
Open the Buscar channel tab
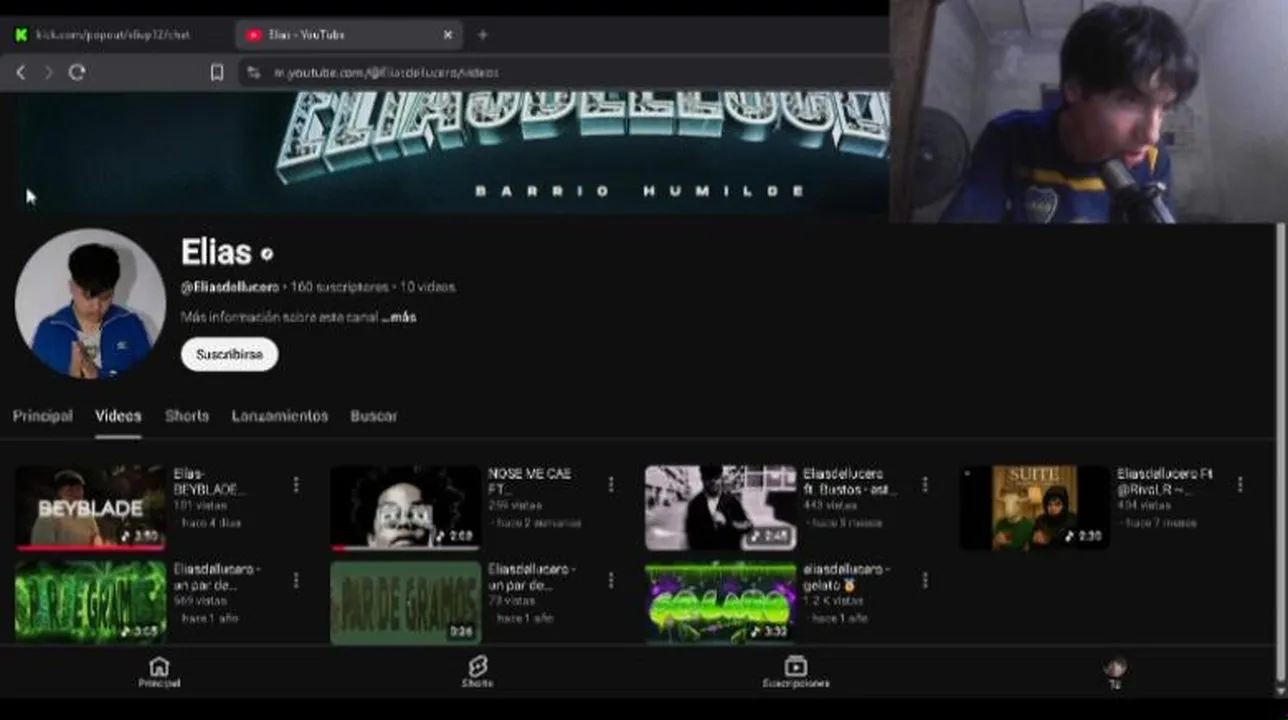tap(374, 416)
